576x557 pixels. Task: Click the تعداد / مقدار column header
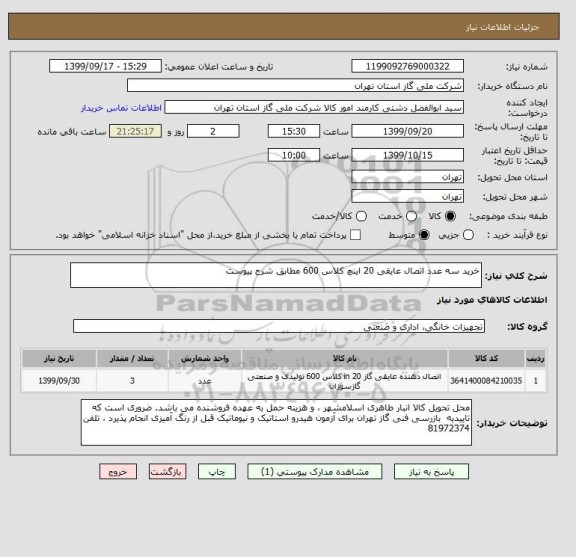point(132,358)
